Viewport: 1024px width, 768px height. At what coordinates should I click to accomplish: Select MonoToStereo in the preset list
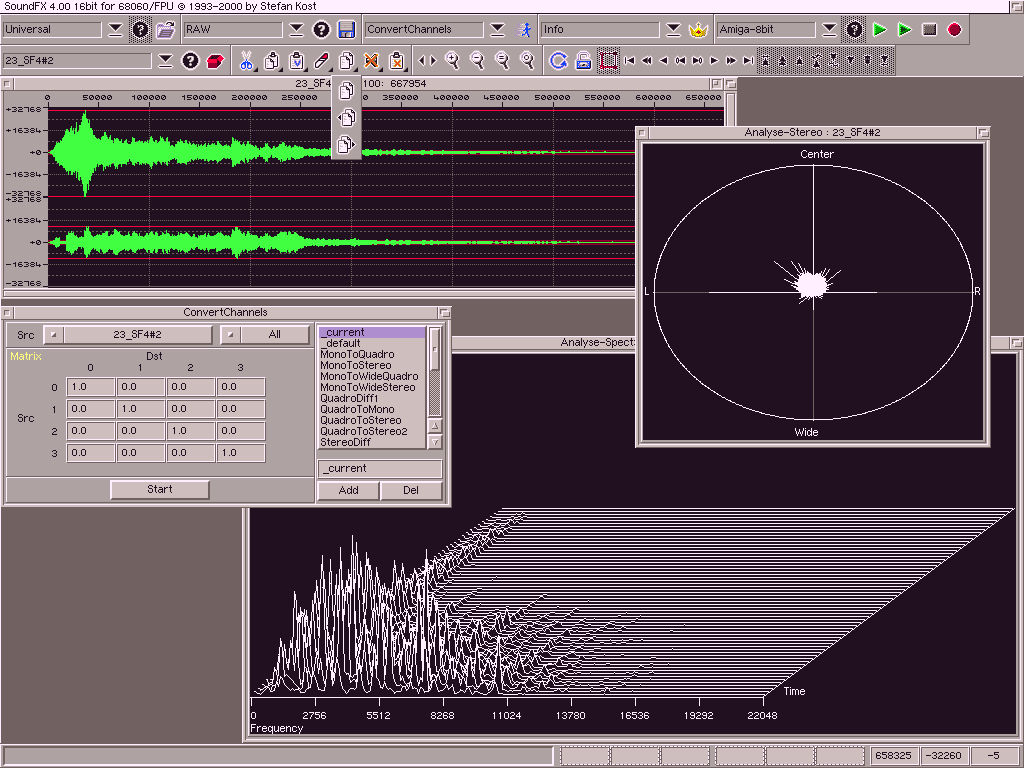pos(356,365)
